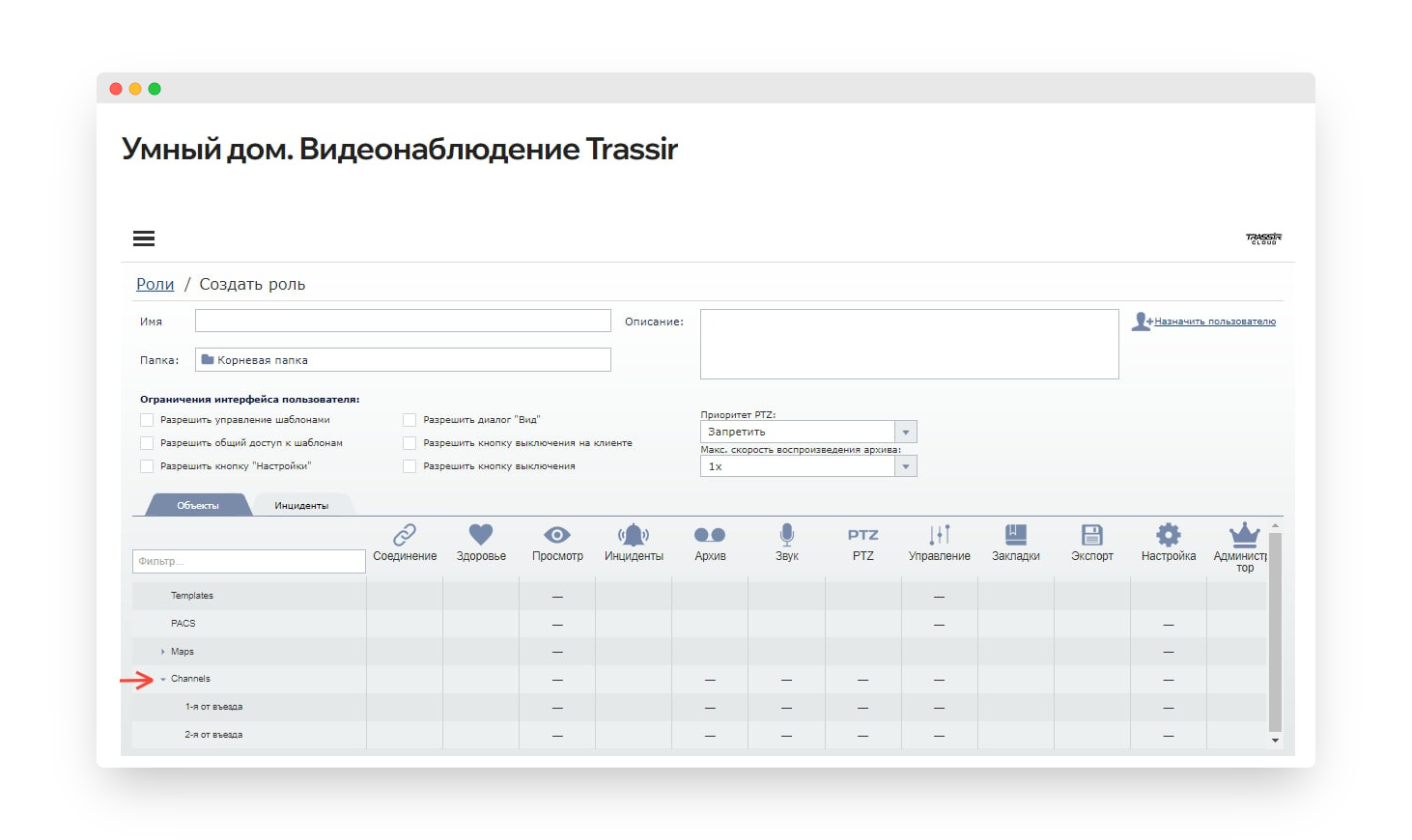Open the playback speed 1x dropdown
Image resolution: width=1412 pixels, height=840 pixels.
[808, 466]
